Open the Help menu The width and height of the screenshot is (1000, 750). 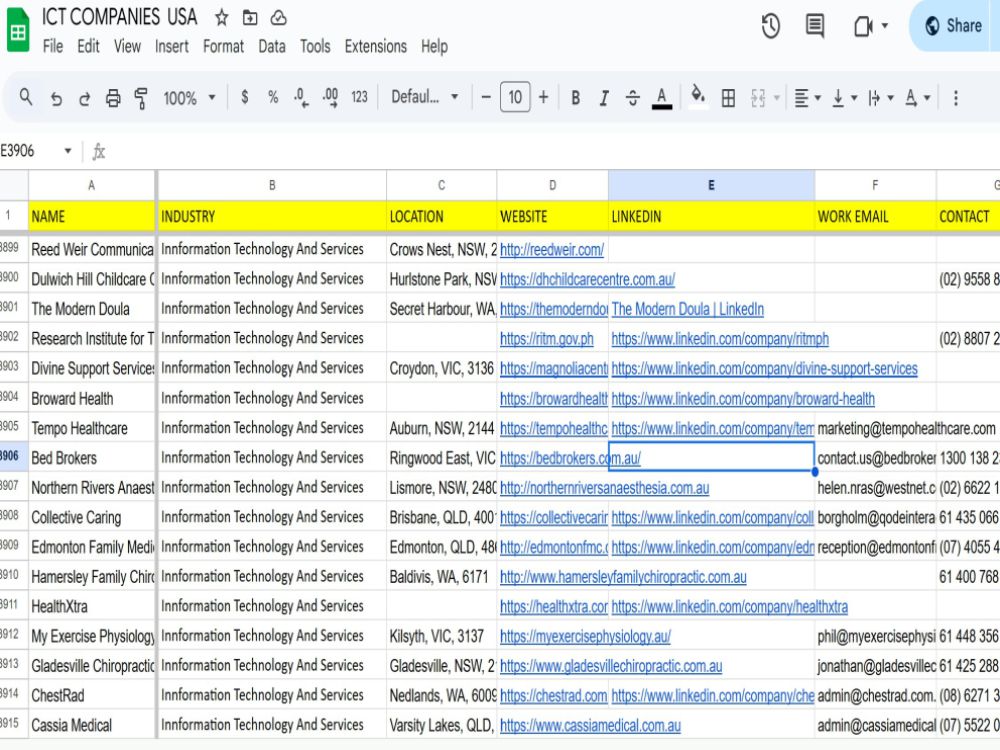[x=434, y=46]
